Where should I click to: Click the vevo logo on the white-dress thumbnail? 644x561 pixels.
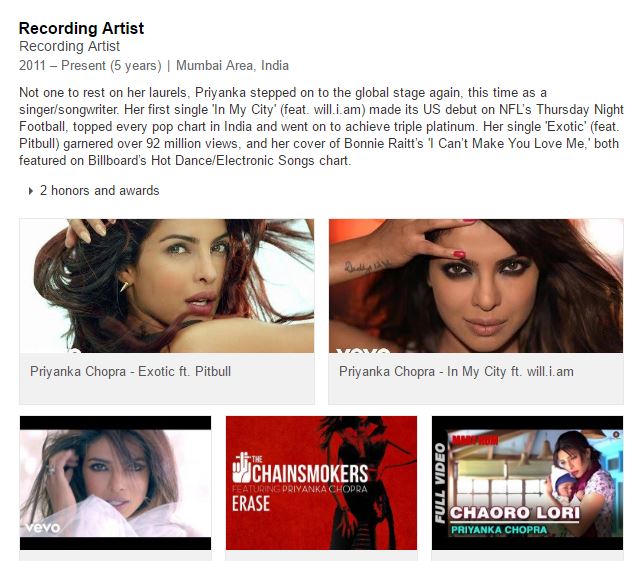pyautogui.click(x=43, y=527)
